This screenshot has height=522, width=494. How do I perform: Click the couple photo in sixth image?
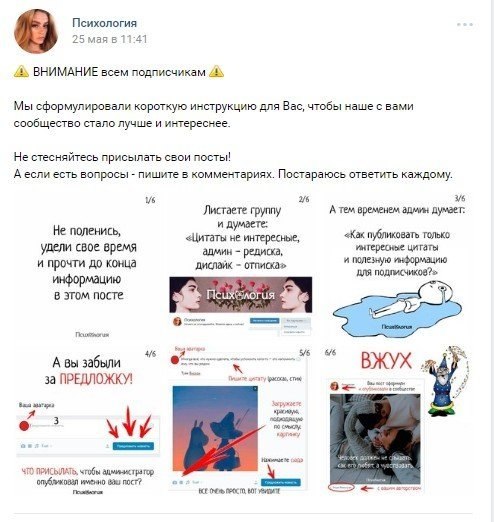[x=375, y=439]
